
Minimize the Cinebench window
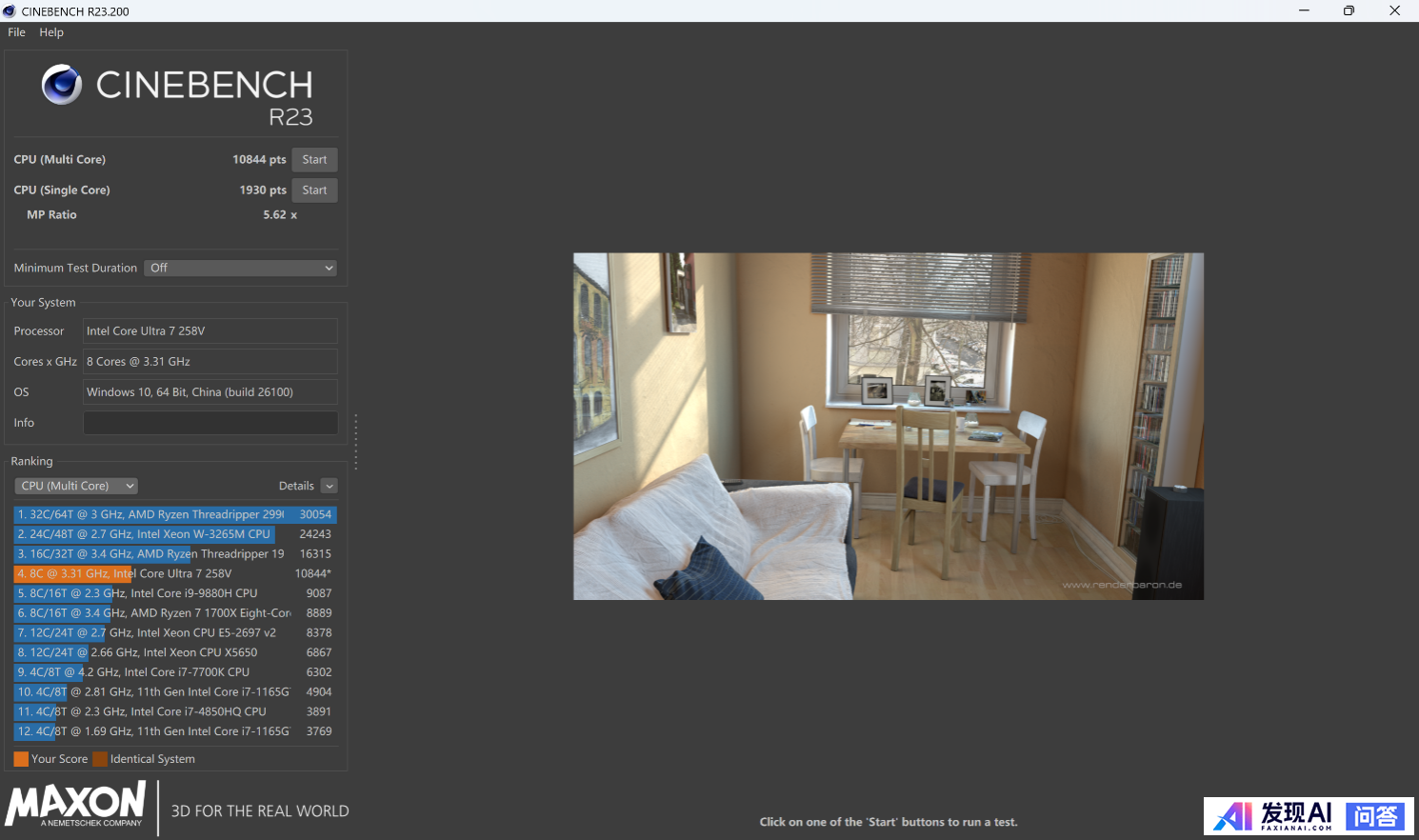click(1304, 10)
